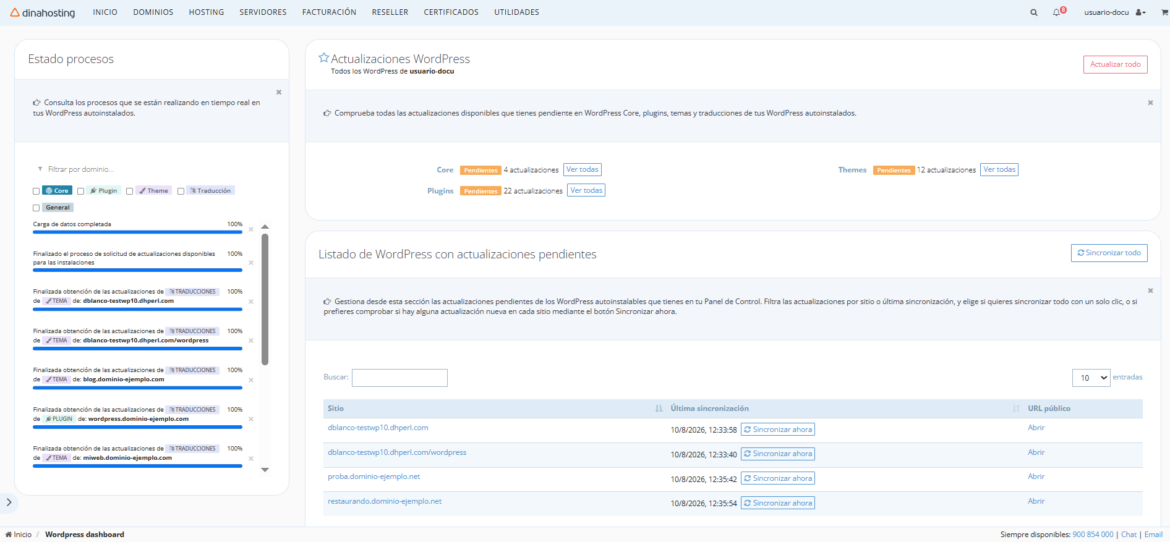Screen dimensions: 1170x542
Task: Click the Carga de datos completada progress bar
Action: coord(138,232)
